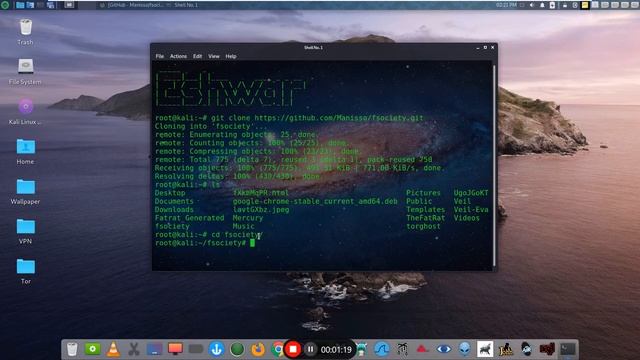Launch Wireshark shark fin icon in dock

tap(382, 349)
